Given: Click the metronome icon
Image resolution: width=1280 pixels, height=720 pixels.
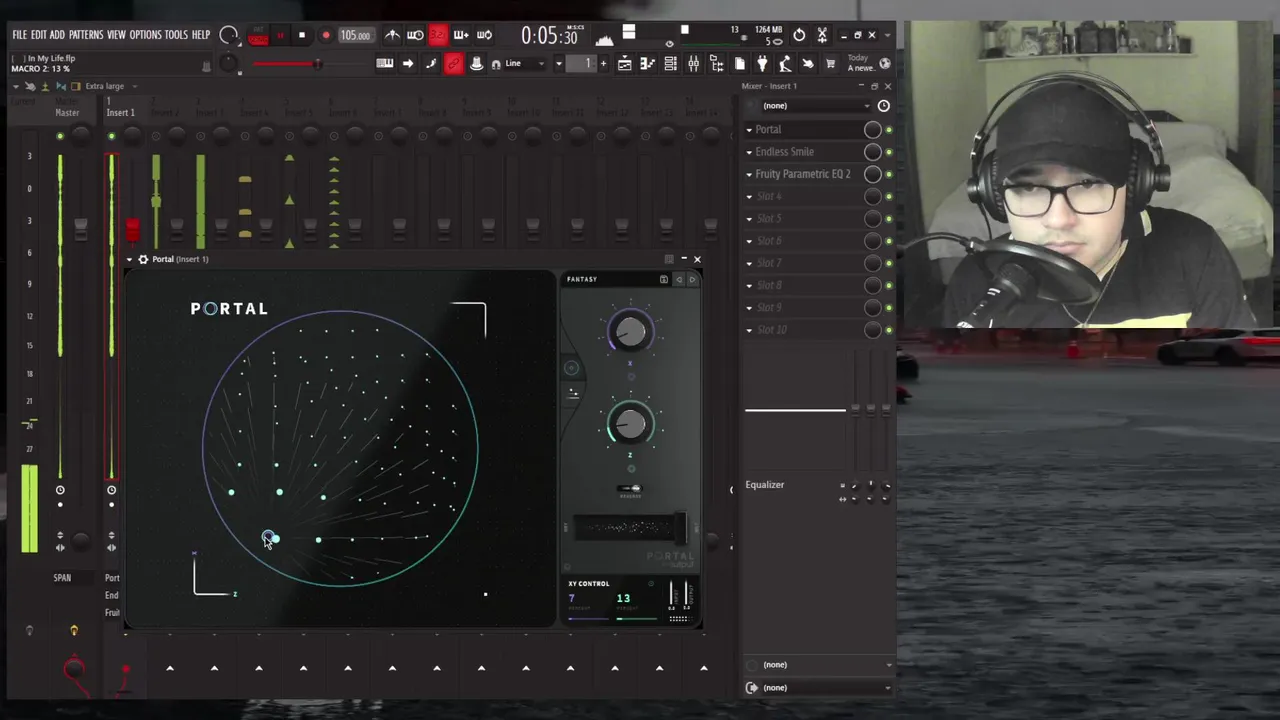Looking at the screenshot, I should click(392, 35).
